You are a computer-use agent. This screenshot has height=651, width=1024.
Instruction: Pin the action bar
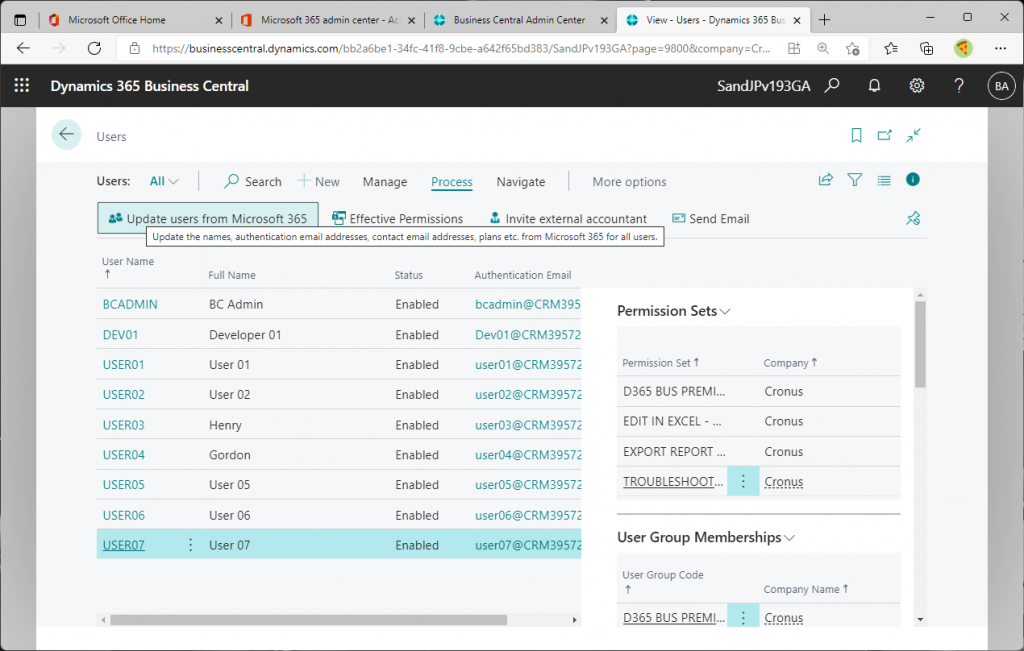point(913,219)
